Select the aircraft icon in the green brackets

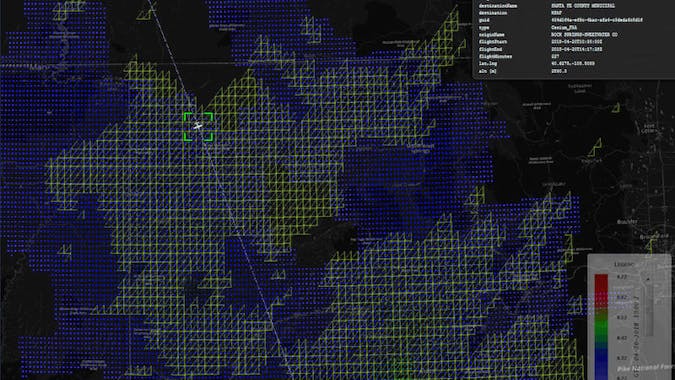[198, 126]
